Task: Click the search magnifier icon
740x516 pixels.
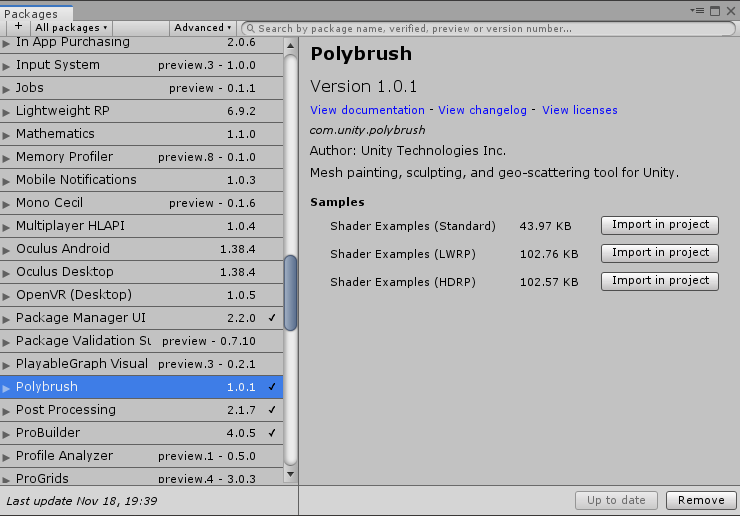Action: pos(248,29)
